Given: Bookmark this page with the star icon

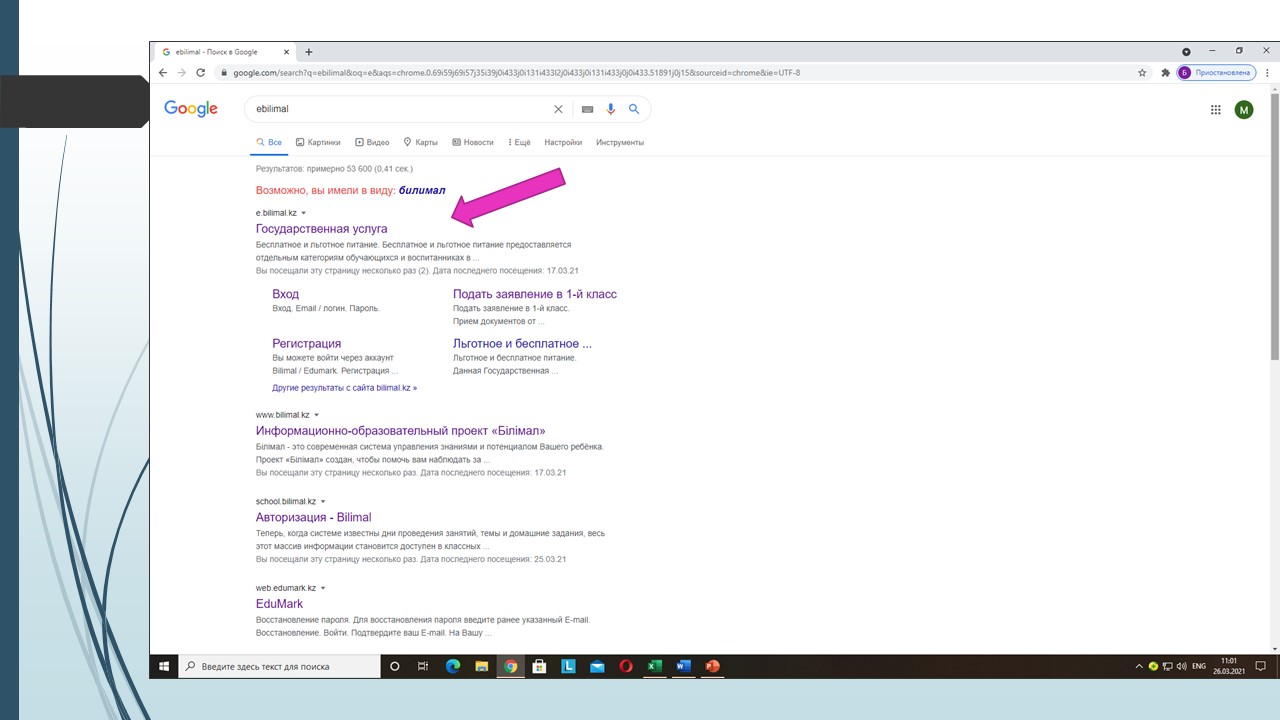Looking at the screenshot, I should point(1142,73).
